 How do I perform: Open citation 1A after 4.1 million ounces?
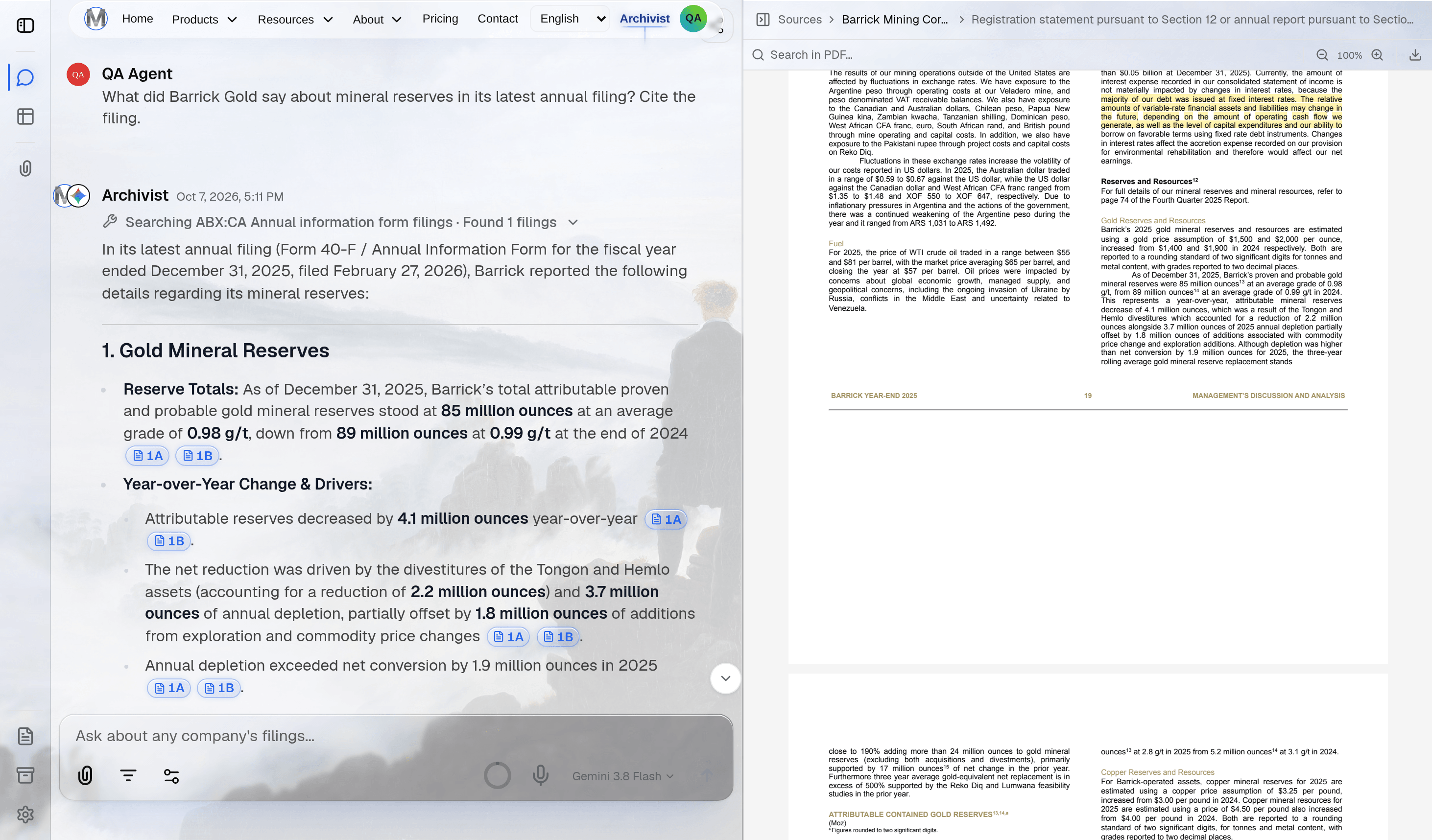click(x=666, y=519)
